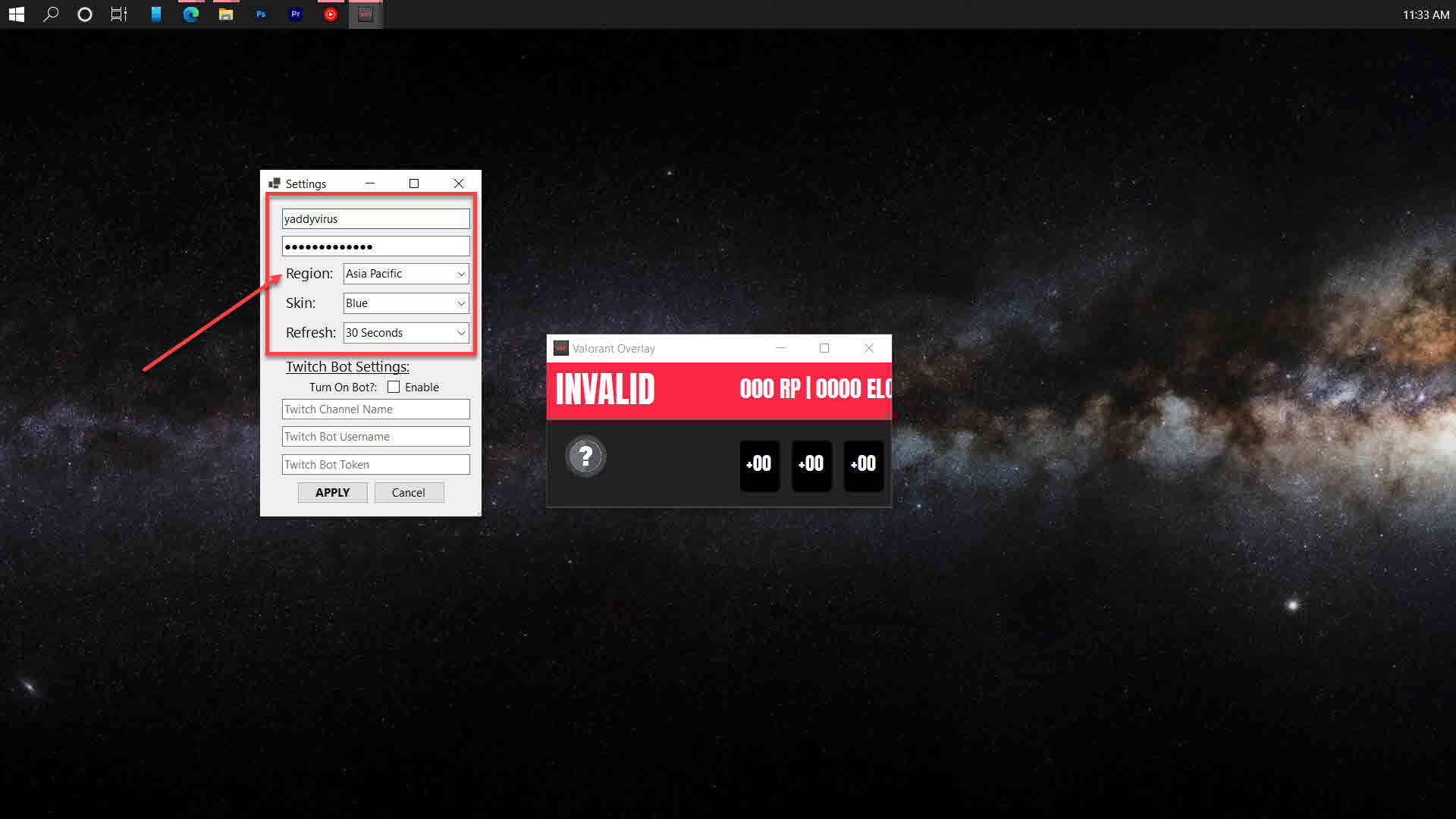Screen dimensions: 1456x819
Task: Click the INVALID rank text
Action: [605, 390]
